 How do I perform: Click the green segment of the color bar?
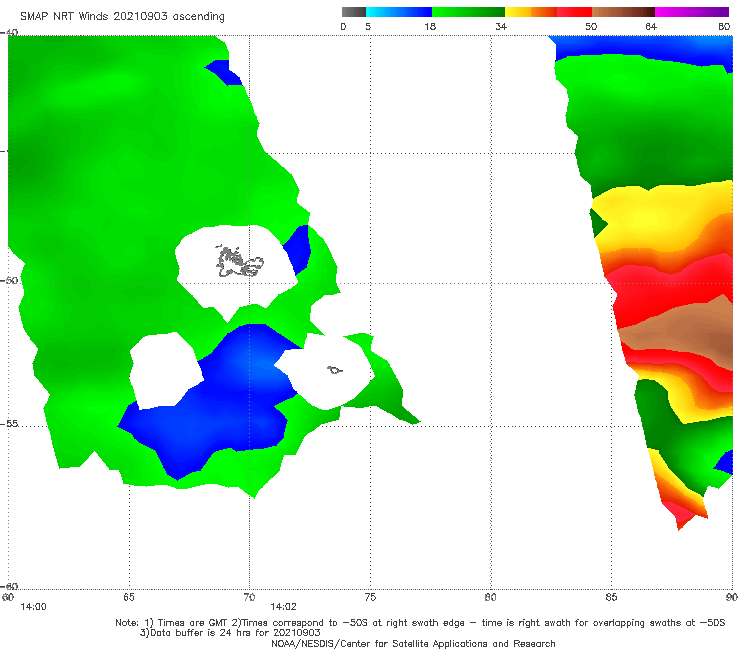(469, 12)
